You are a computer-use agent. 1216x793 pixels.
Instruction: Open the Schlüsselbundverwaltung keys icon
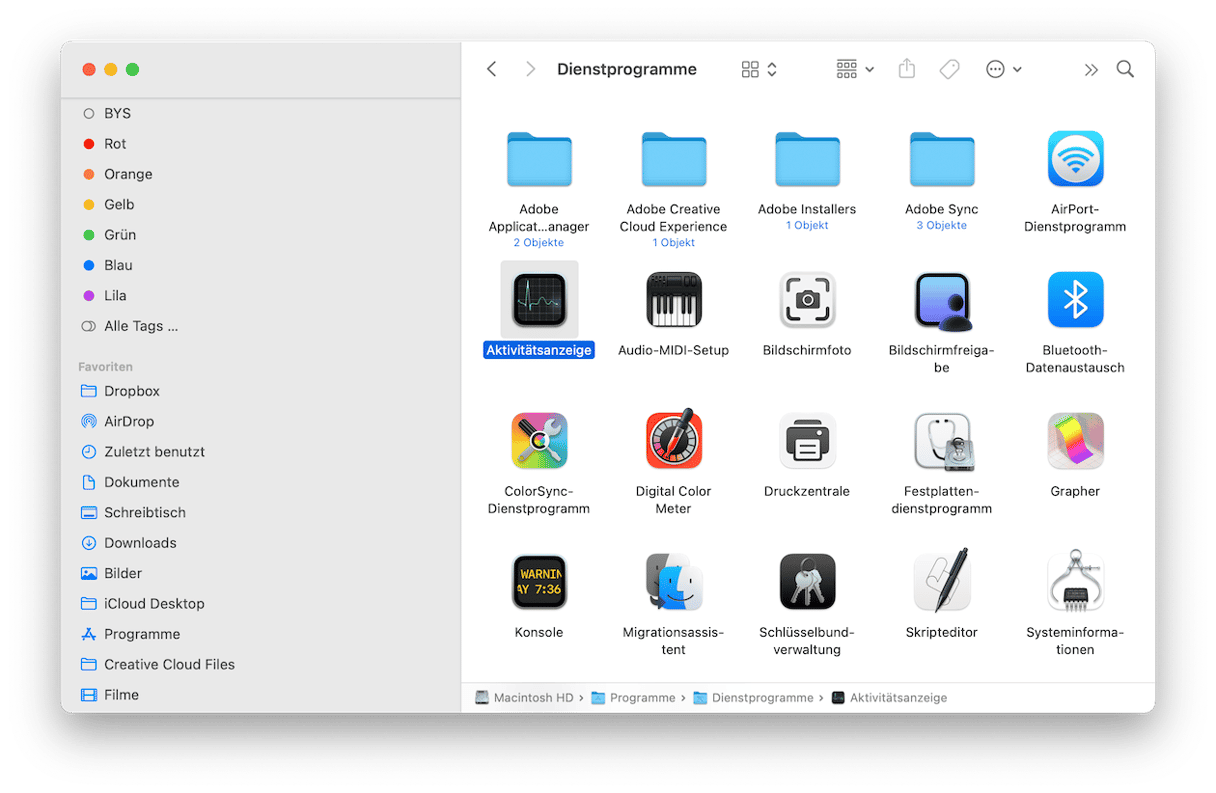(x=807, y=582)
